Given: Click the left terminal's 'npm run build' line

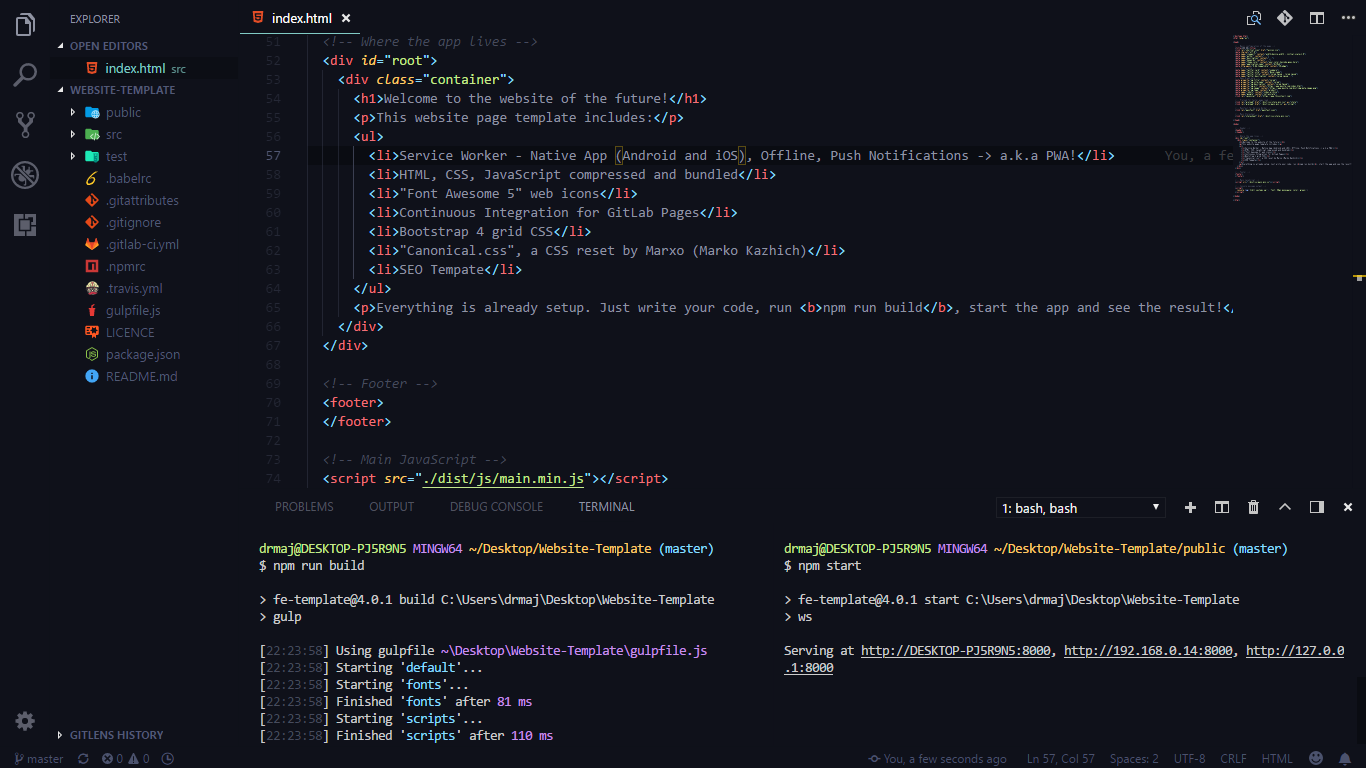Looking at the screenshot, I should click(x=311, y=566).
